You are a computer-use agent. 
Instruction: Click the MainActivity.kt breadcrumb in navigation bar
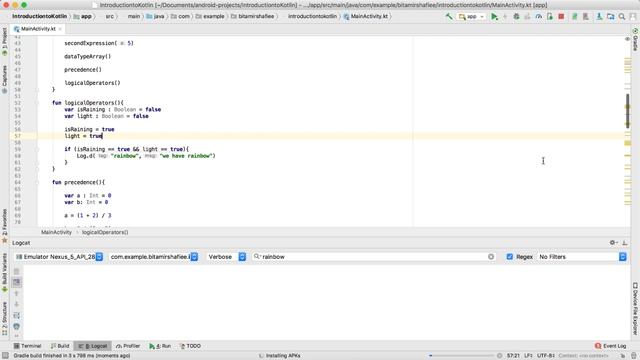(x=366, y=16)
